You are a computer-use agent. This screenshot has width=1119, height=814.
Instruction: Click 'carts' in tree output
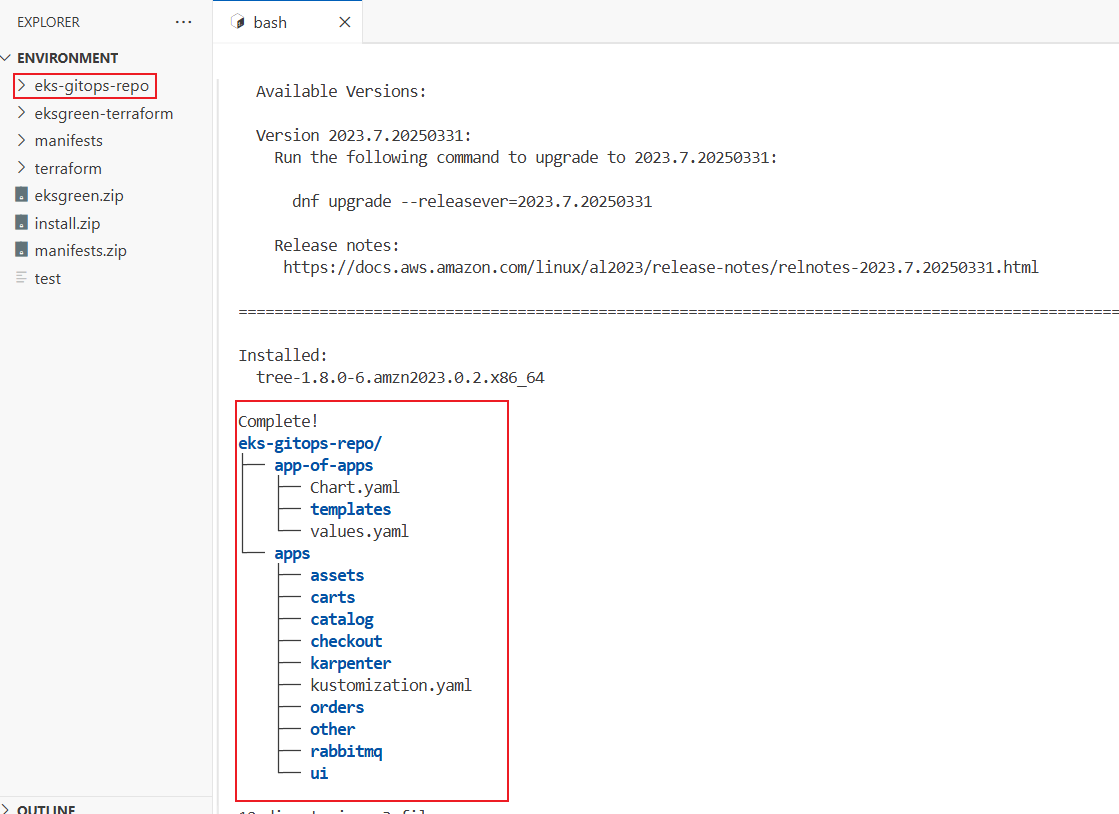(x=333, y=597)
